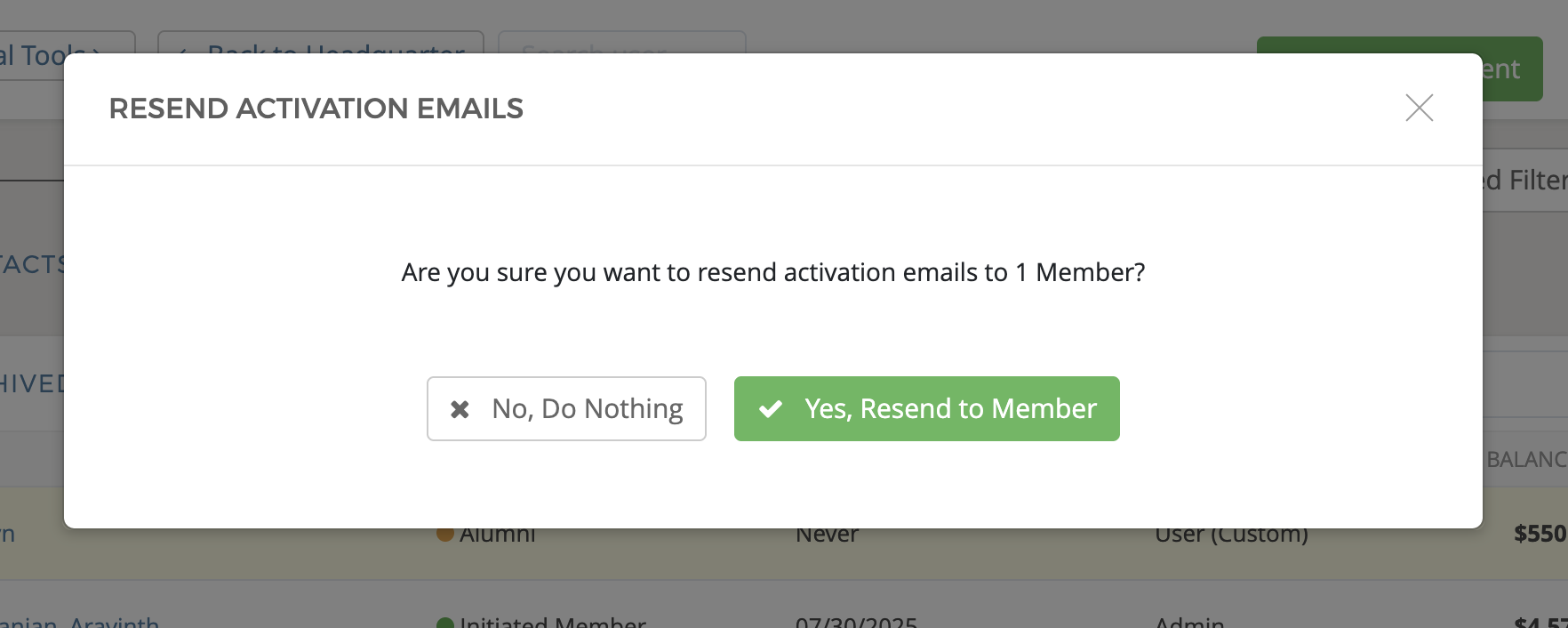
Task: Click the green Initiated Member status dot
Action: (x=445, y=623)
